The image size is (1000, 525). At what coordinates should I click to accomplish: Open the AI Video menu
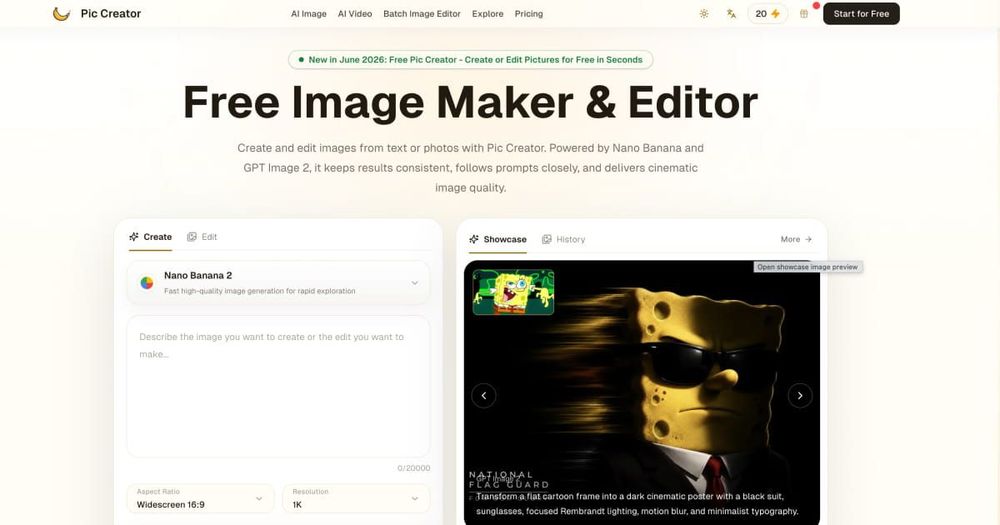tap(355, 13)
